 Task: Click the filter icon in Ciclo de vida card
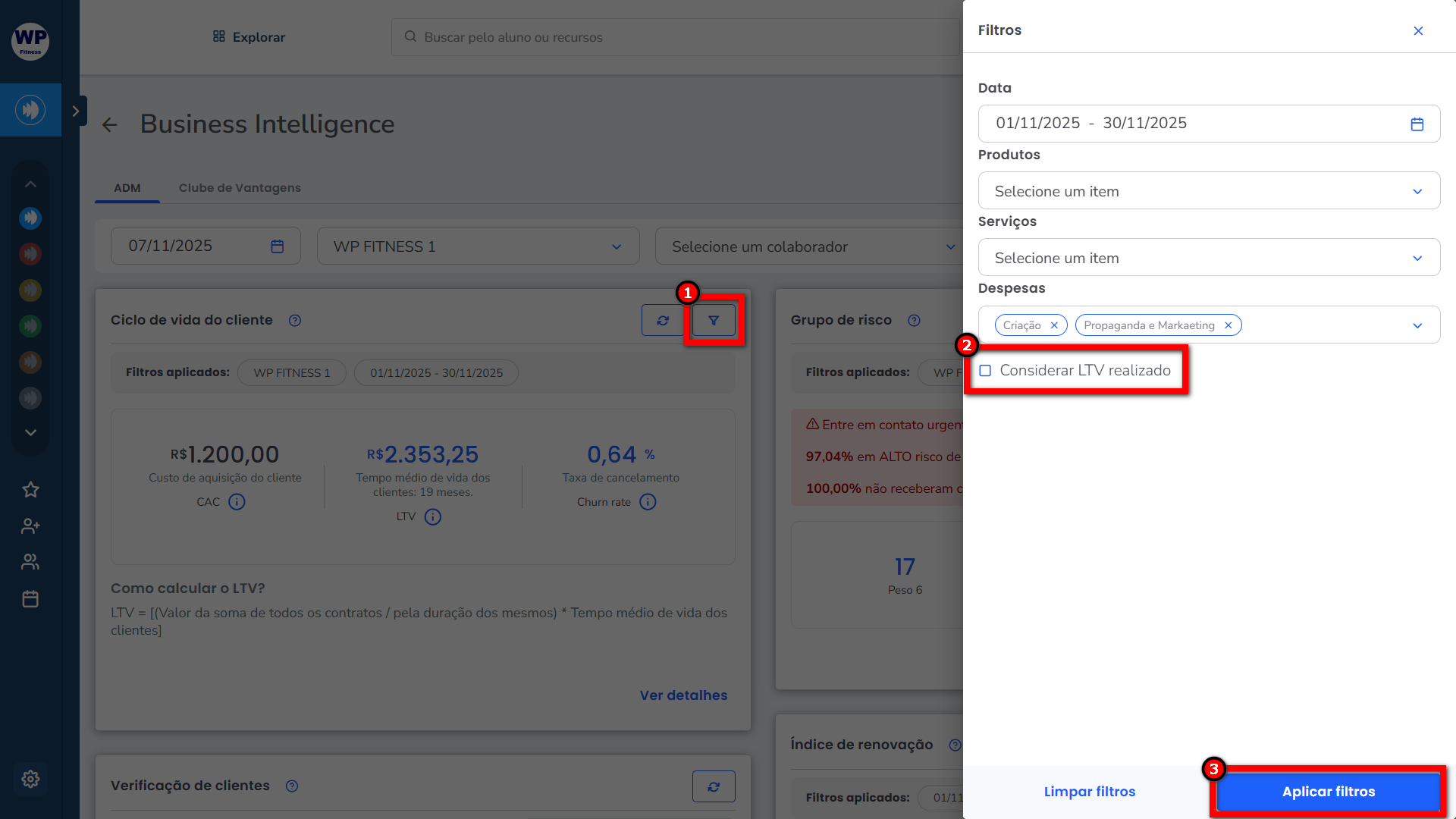pyautogui.click(x=714, y=321)
